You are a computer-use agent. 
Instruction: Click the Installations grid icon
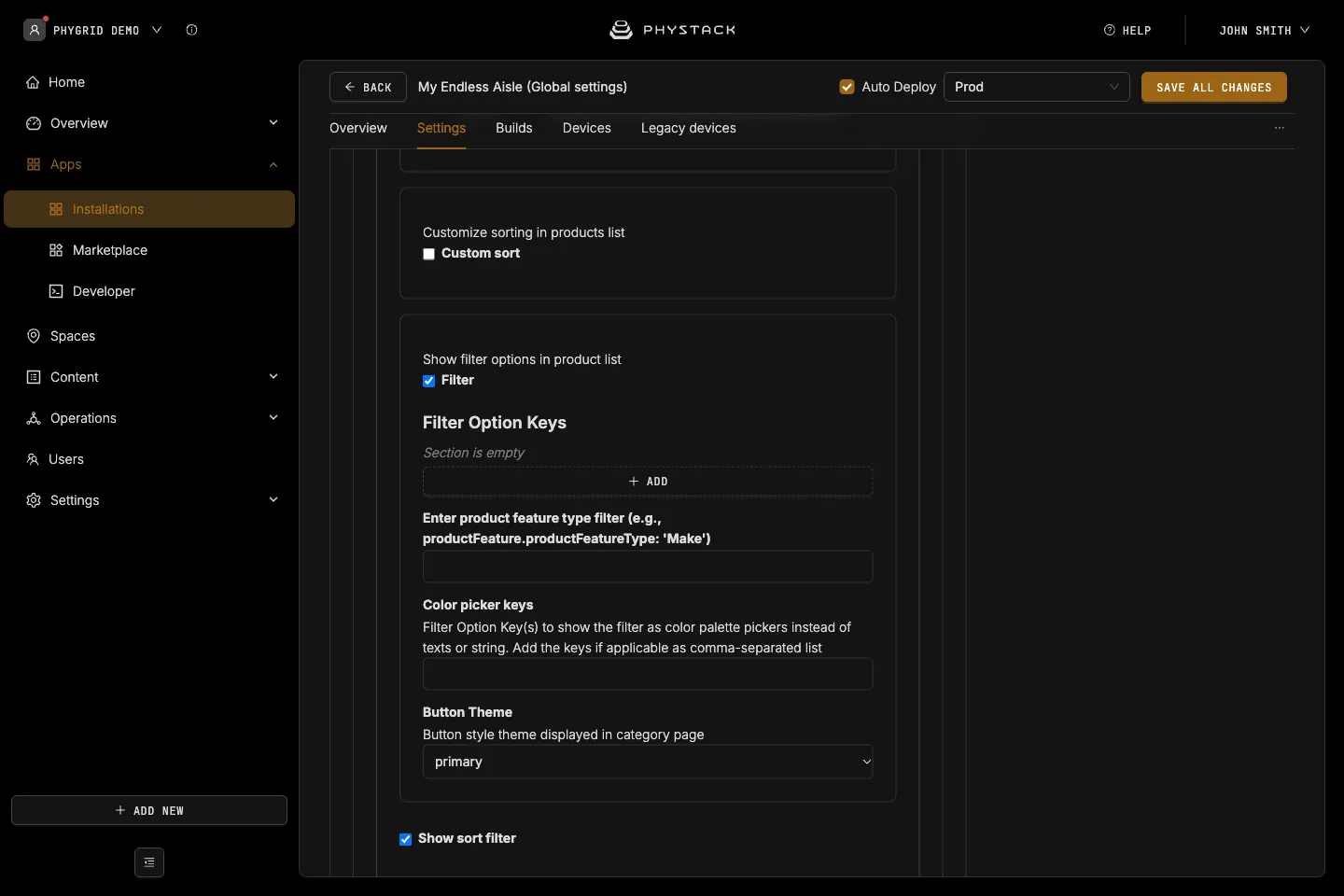tap(56, 209)
